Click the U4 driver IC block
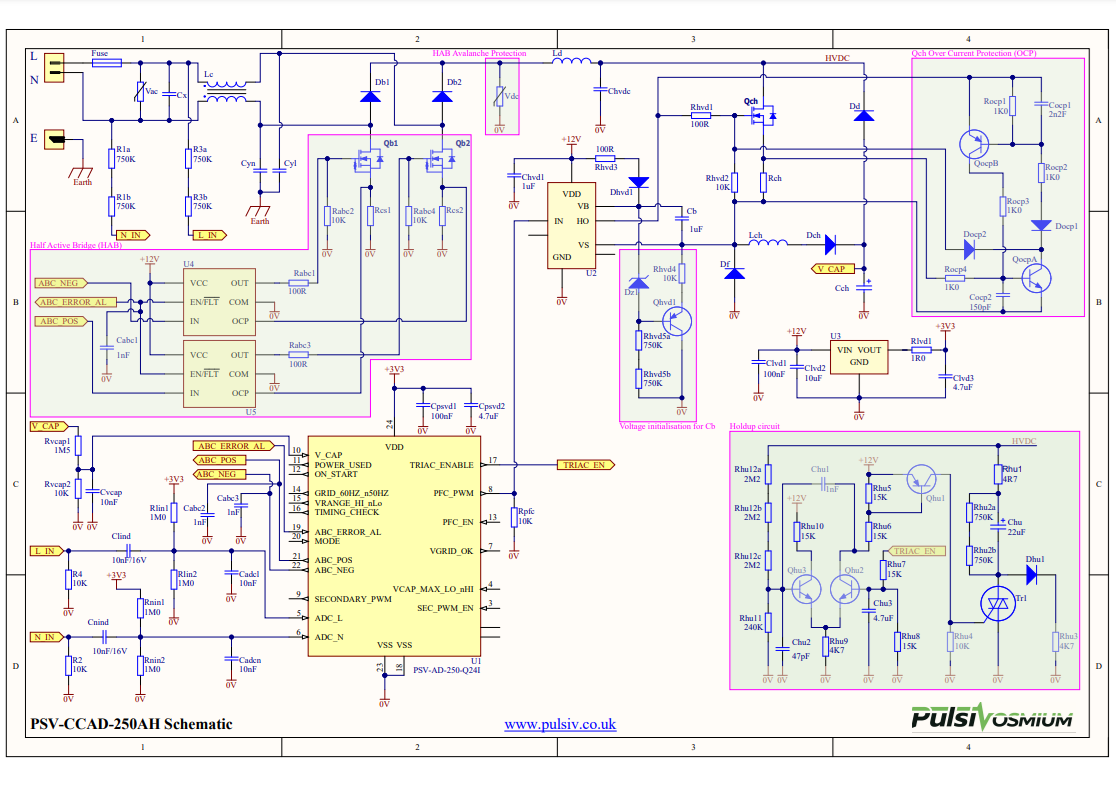 219,302
